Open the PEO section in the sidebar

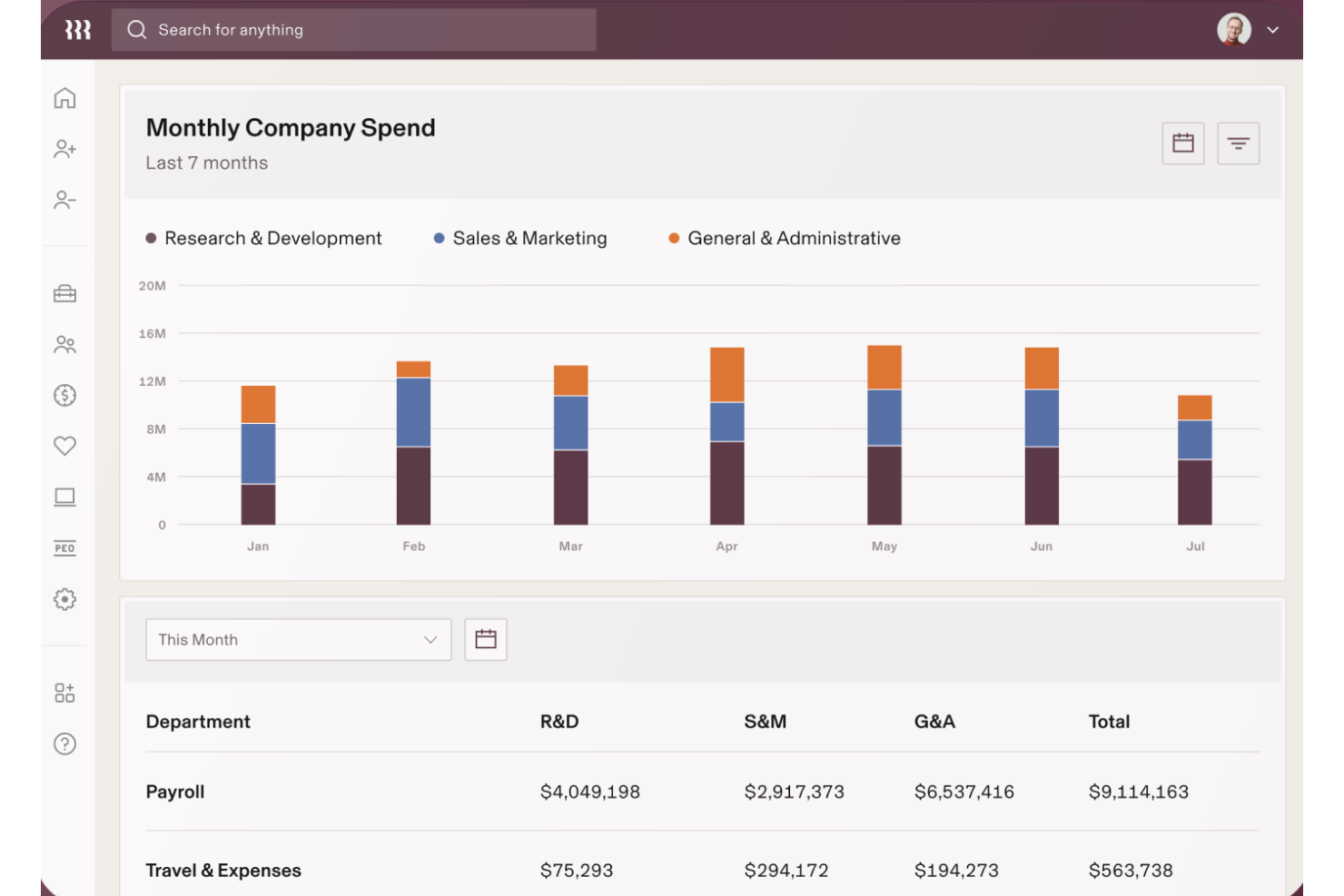pos(64,547)
